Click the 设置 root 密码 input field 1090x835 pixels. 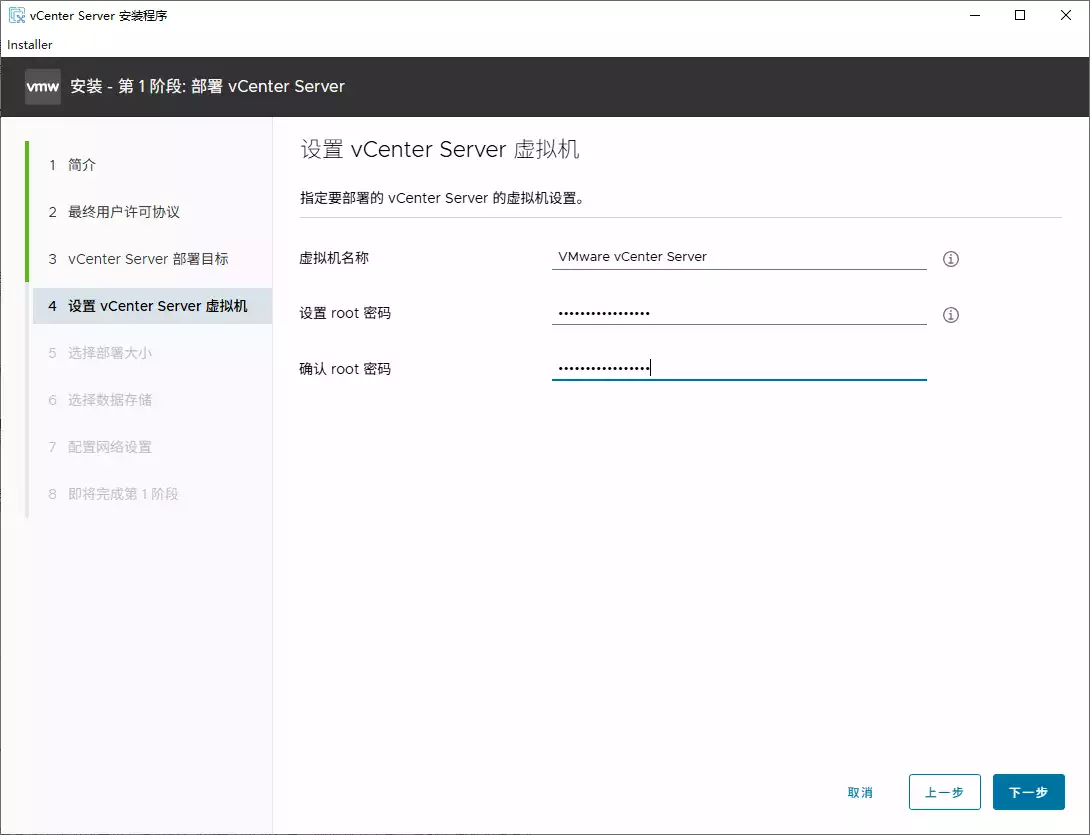739,313
